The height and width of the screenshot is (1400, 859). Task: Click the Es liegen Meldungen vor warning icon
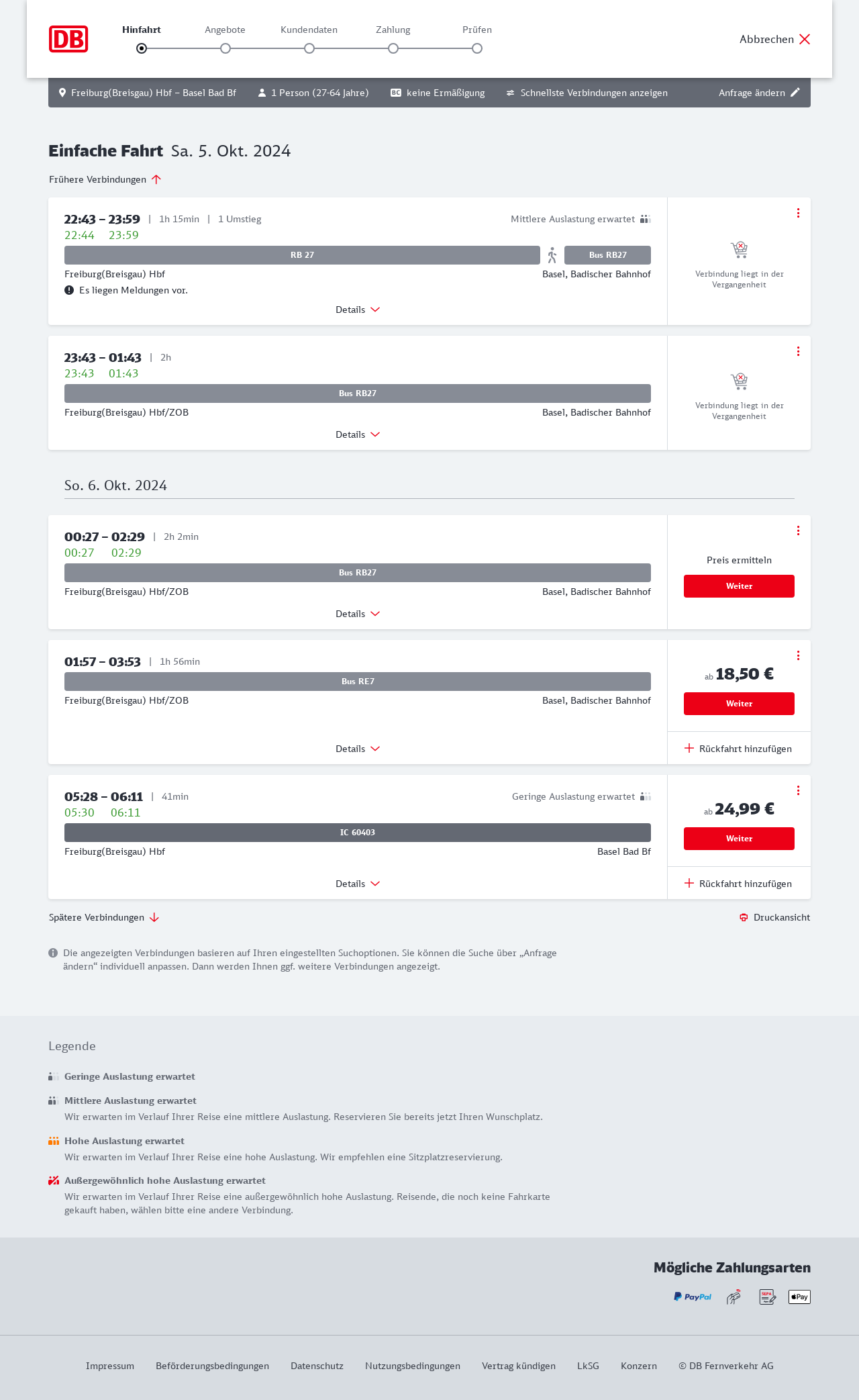tap(69, 290)
